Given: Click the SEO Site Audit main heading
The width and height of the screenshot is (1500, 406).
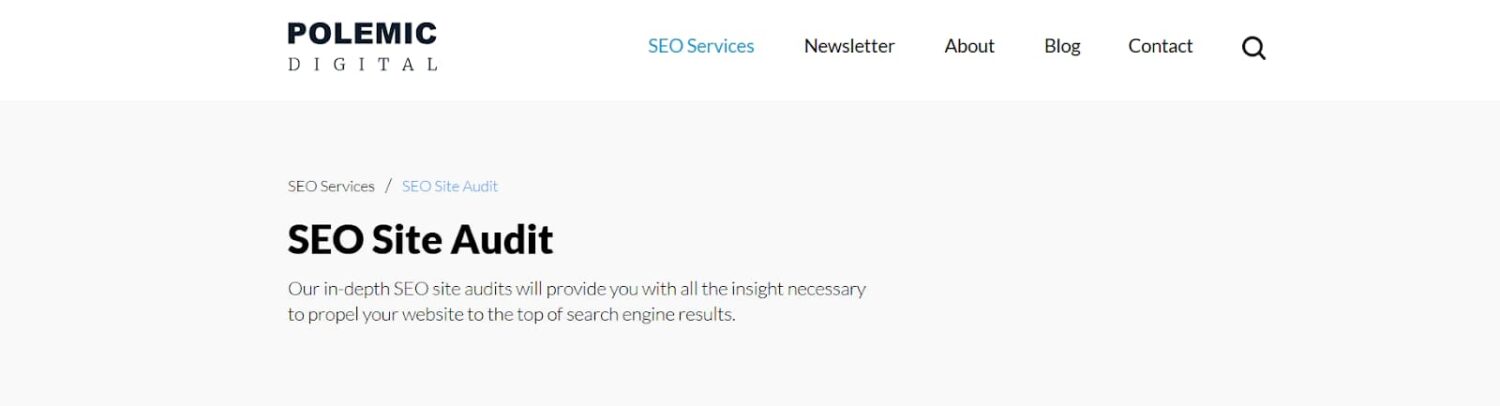Looking at the screenshot, I should [420, 240].
